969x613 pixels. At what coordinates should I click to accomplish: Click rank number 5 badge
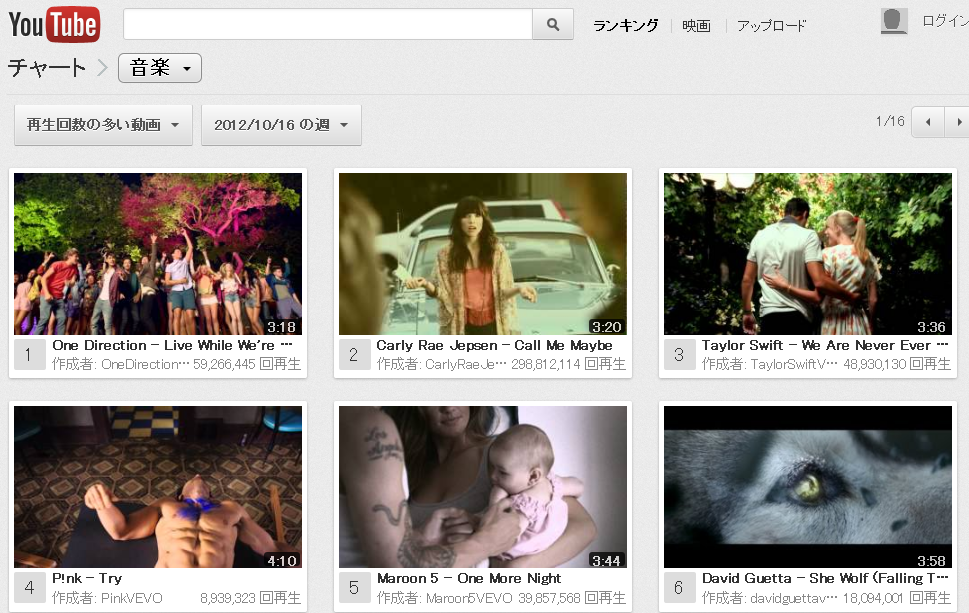coord(354,588)
